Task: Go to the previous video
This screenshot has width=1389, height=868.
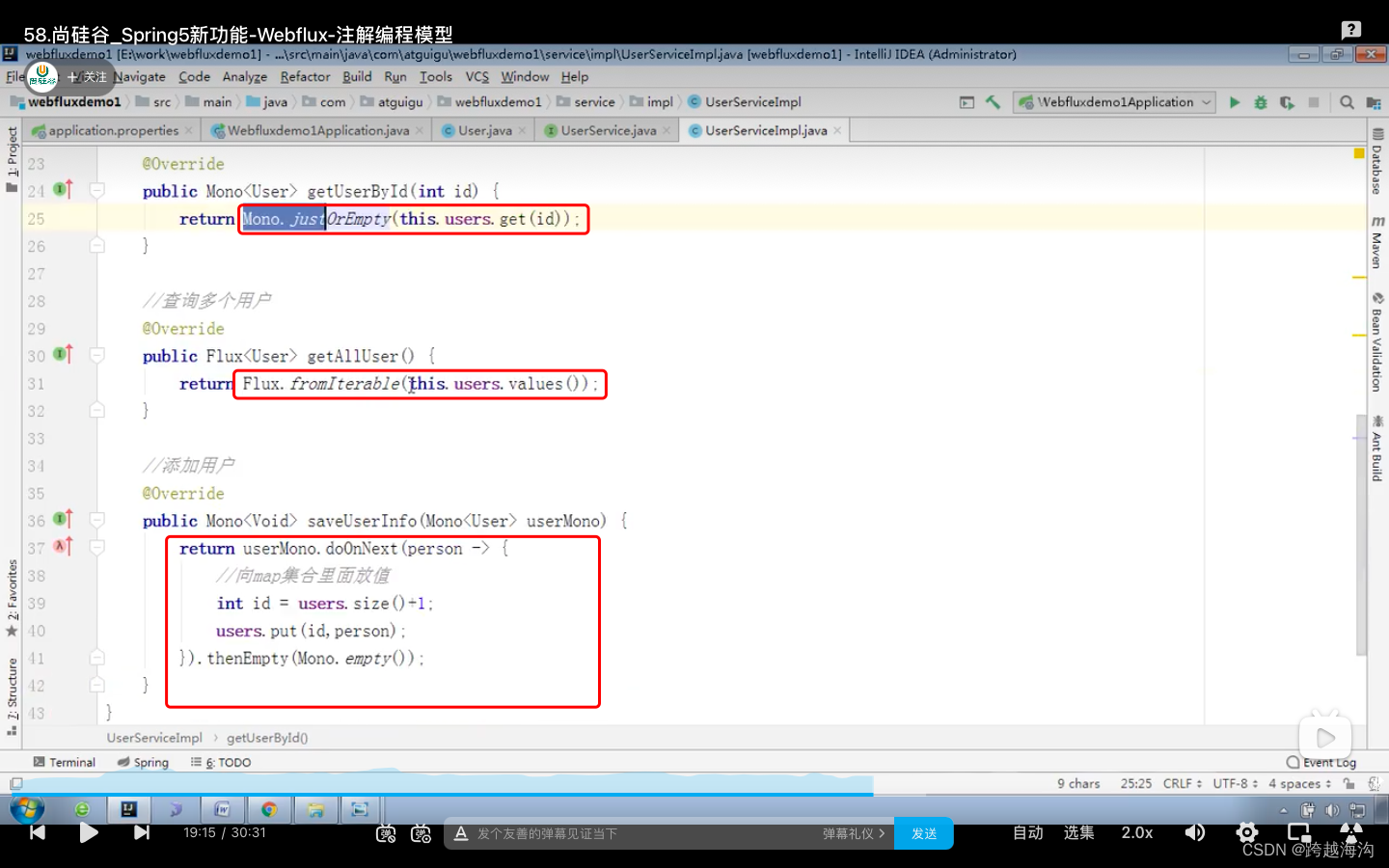Action: [x=38, y=832]
